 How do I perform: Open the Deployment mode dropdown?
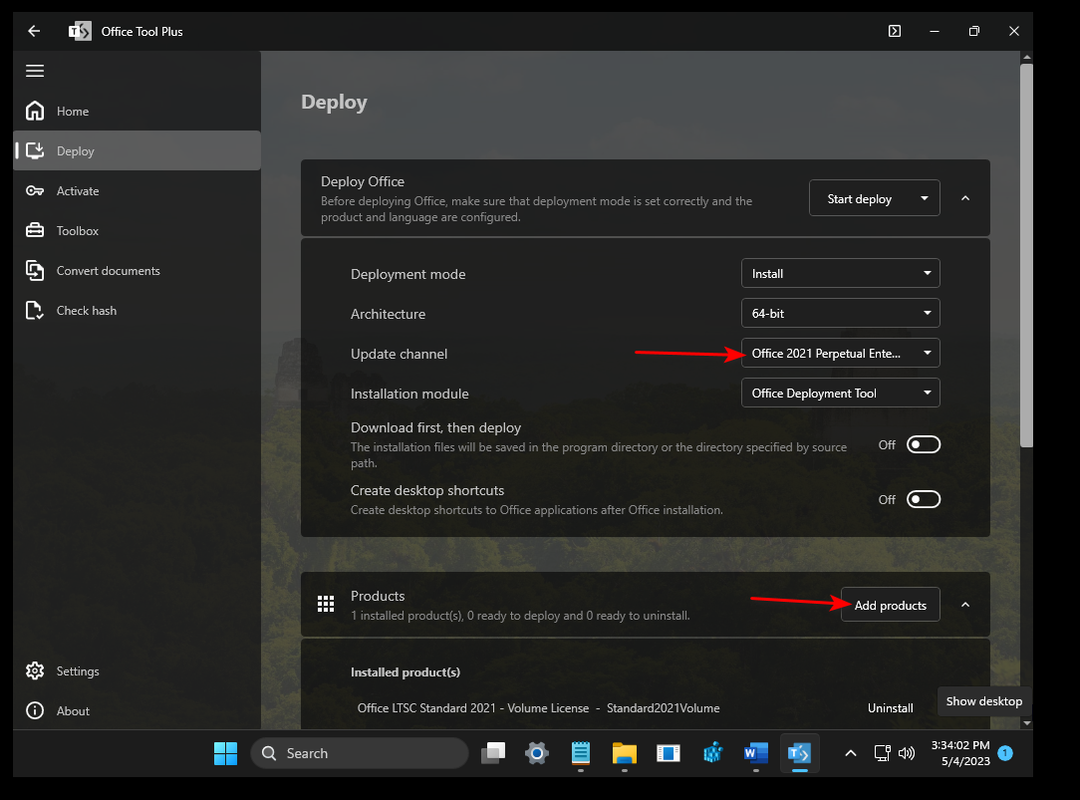click(840, 274)
